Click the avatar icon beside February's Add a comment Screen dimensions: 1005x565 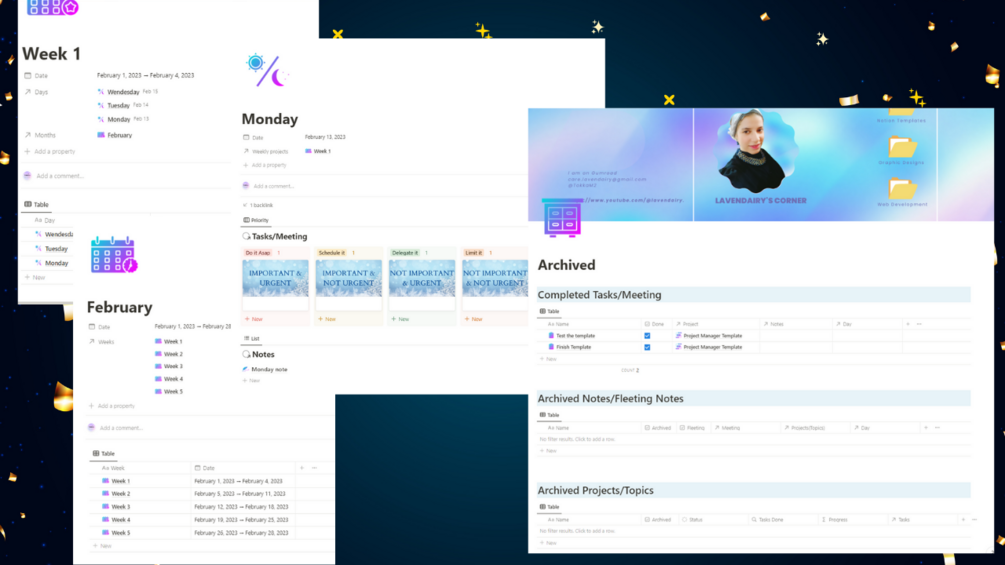(x=91, y=427)
